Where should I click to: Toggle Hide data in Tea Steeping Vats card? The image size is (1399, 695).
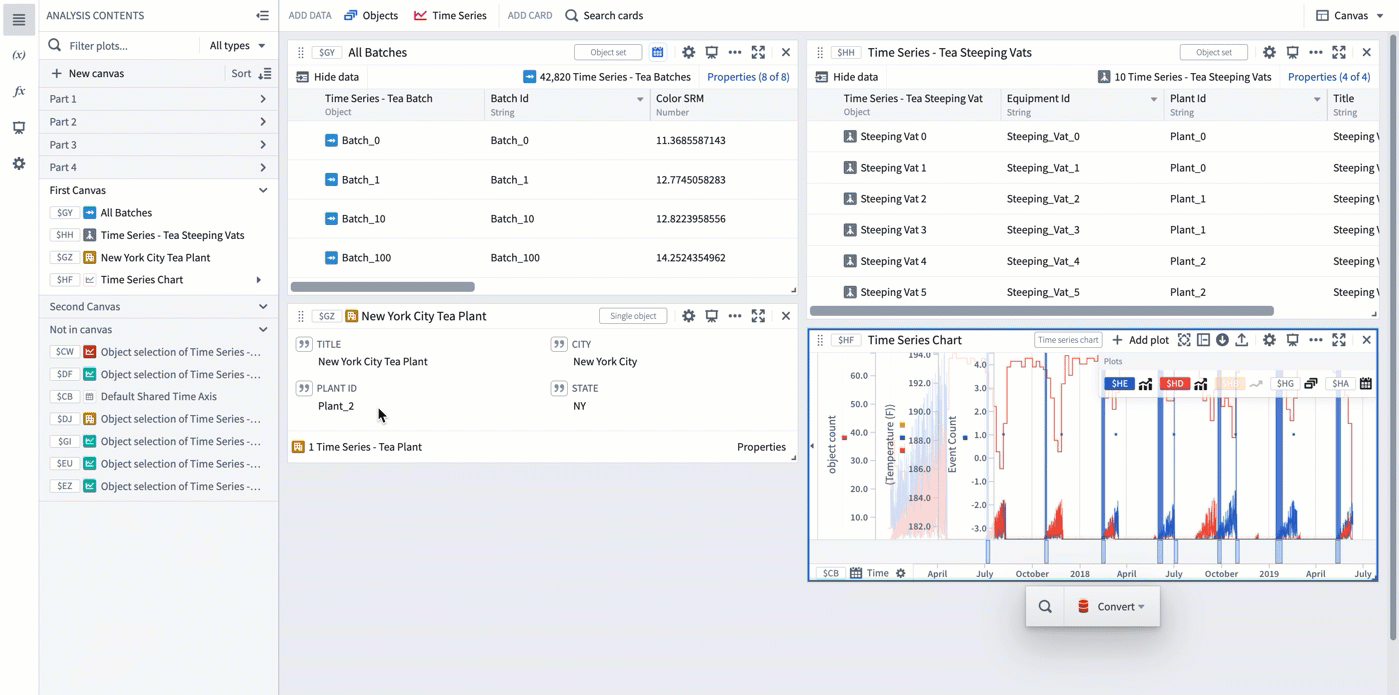pos(846,77)
